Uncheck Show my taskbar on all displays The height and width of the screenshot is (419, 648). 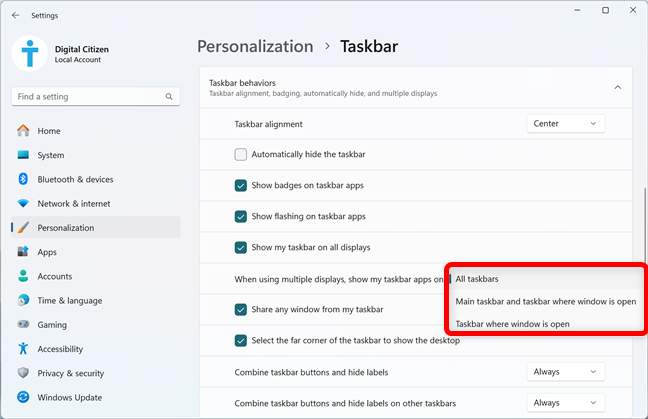(241, 248)
